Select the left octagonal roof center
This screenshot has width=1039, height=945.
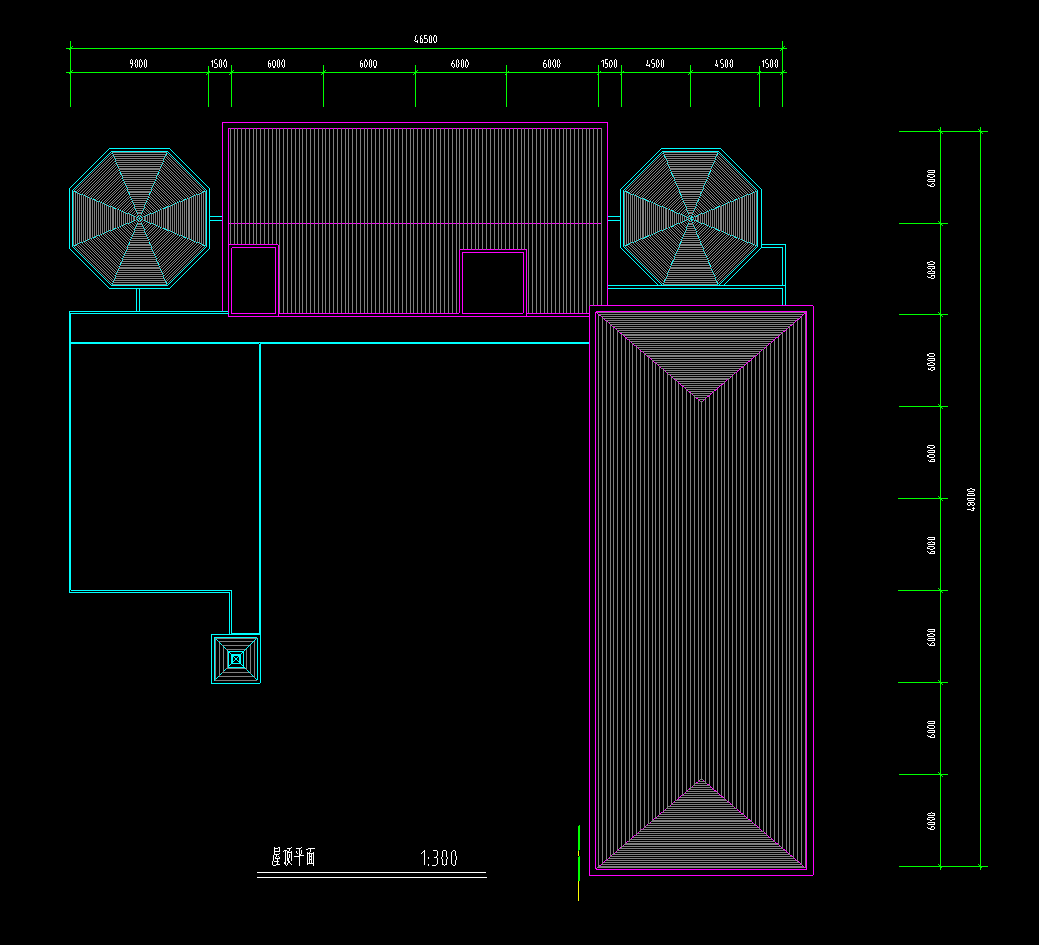pos(139,217)
